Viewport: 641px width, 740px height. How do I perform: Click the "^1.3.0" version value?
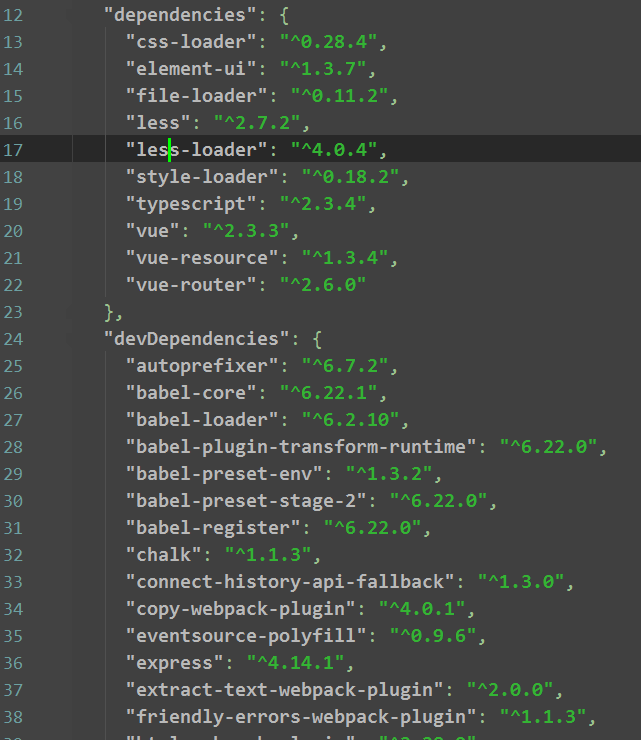pyautogui.click(x=521, y=581)
